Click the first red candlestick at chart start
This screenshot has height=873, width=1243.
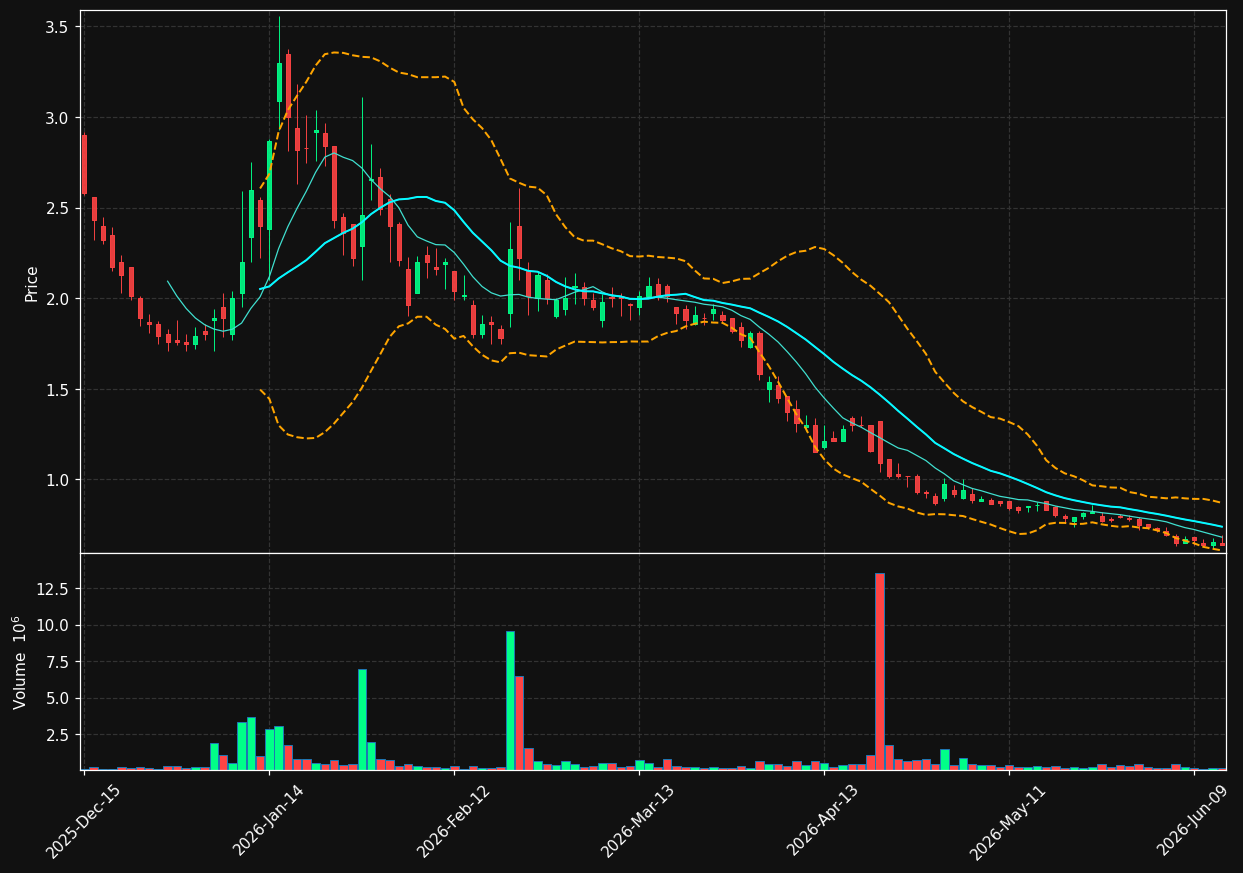[x=84, y=164]
